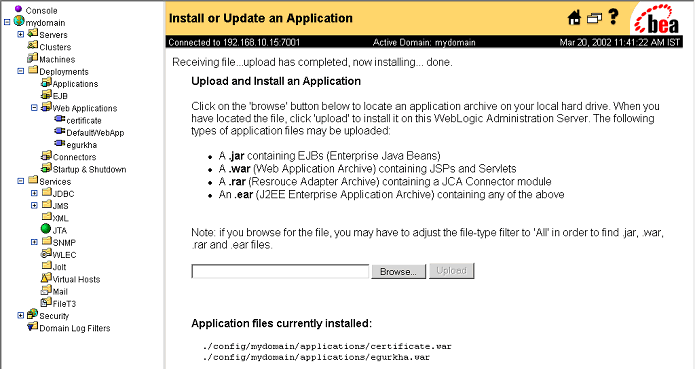Select the Domain Log Filters item
This screenshot has width=695, height=369.
pyautogui.click(x=74, y=328)
